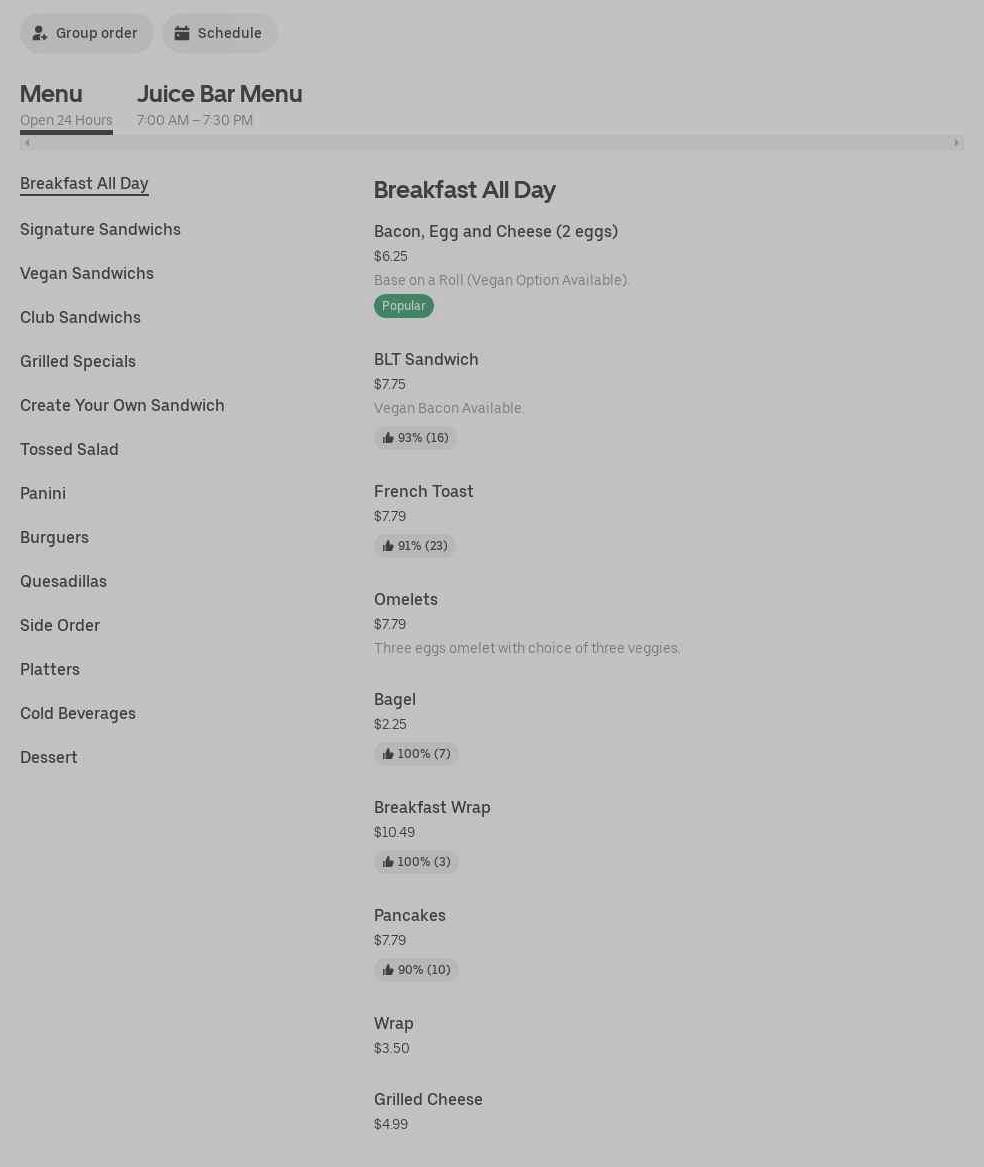Click thumbs-up rating on Pancakes
The height and width of the screenshot is (1167, 984).
(x=416, y=970)
